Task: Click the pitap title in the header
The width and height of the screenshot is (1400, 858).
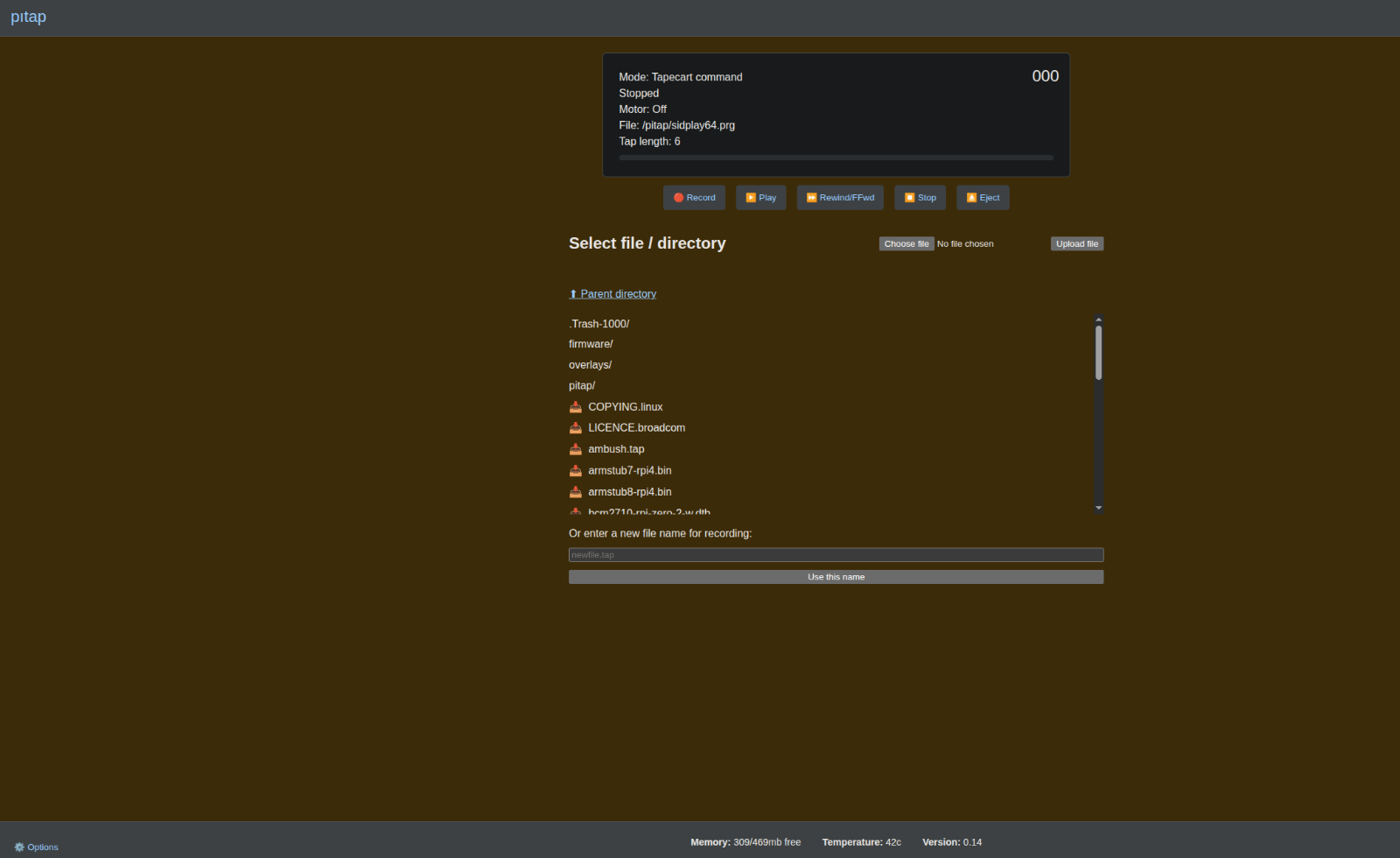Action: pos(28,17)
